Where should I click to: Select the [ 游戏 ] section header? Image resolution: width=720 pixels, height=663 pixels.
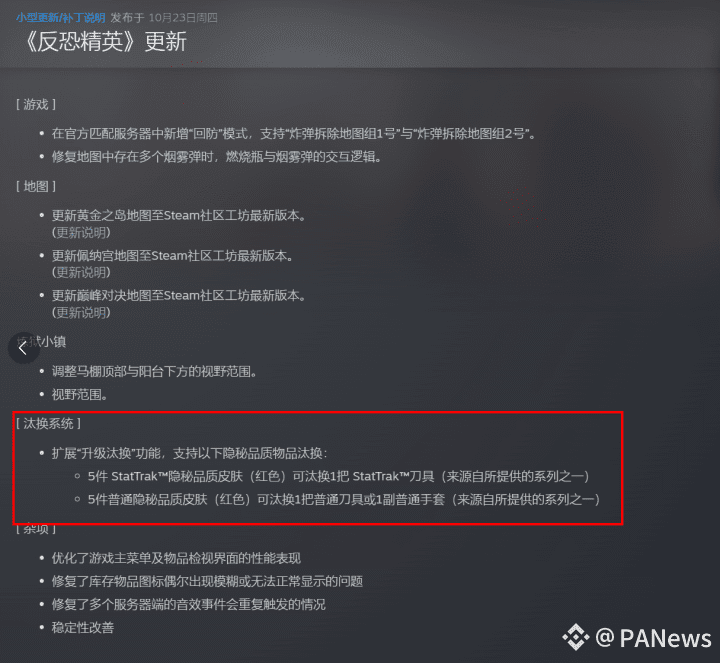36,105
